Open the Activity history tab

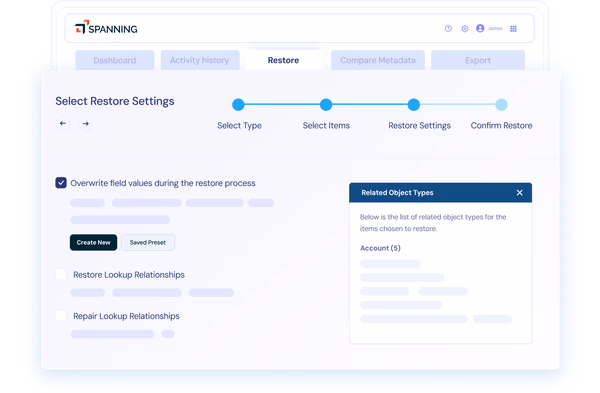click(200, 60)
